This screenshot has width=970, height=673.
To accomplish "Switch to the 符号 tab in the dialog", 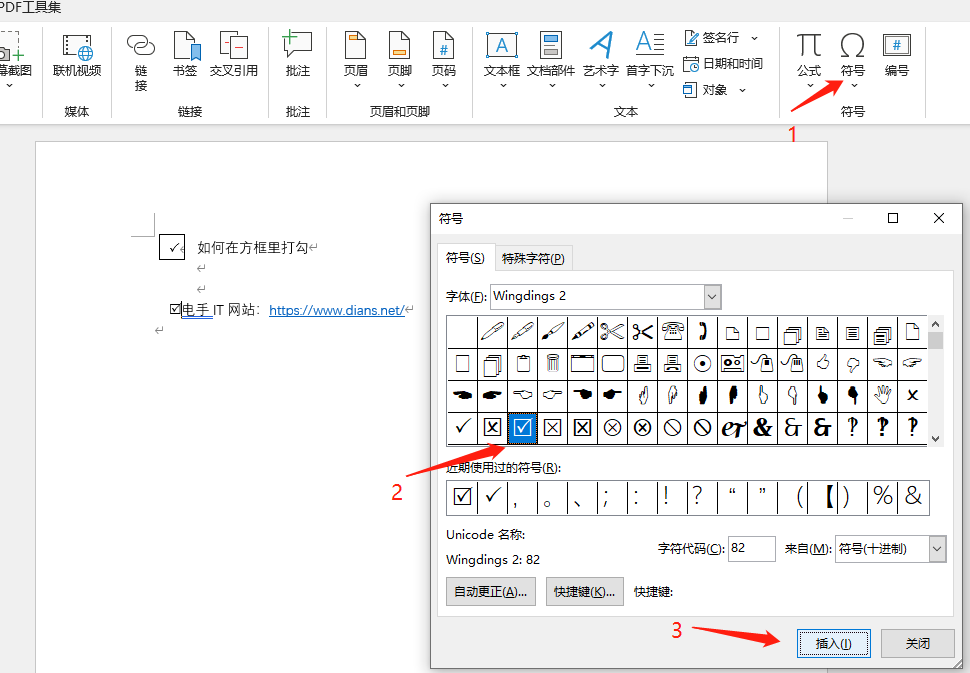I will [x=464, y=257].
